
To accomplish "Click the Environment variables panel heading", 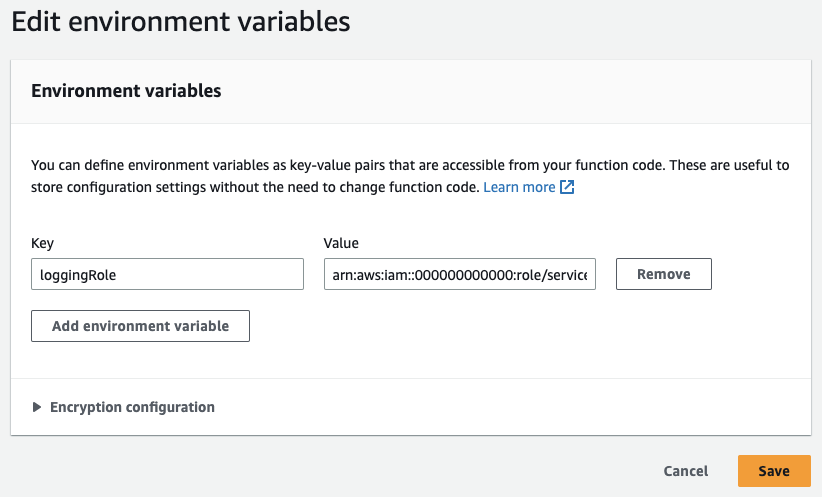I will point(126,91).
